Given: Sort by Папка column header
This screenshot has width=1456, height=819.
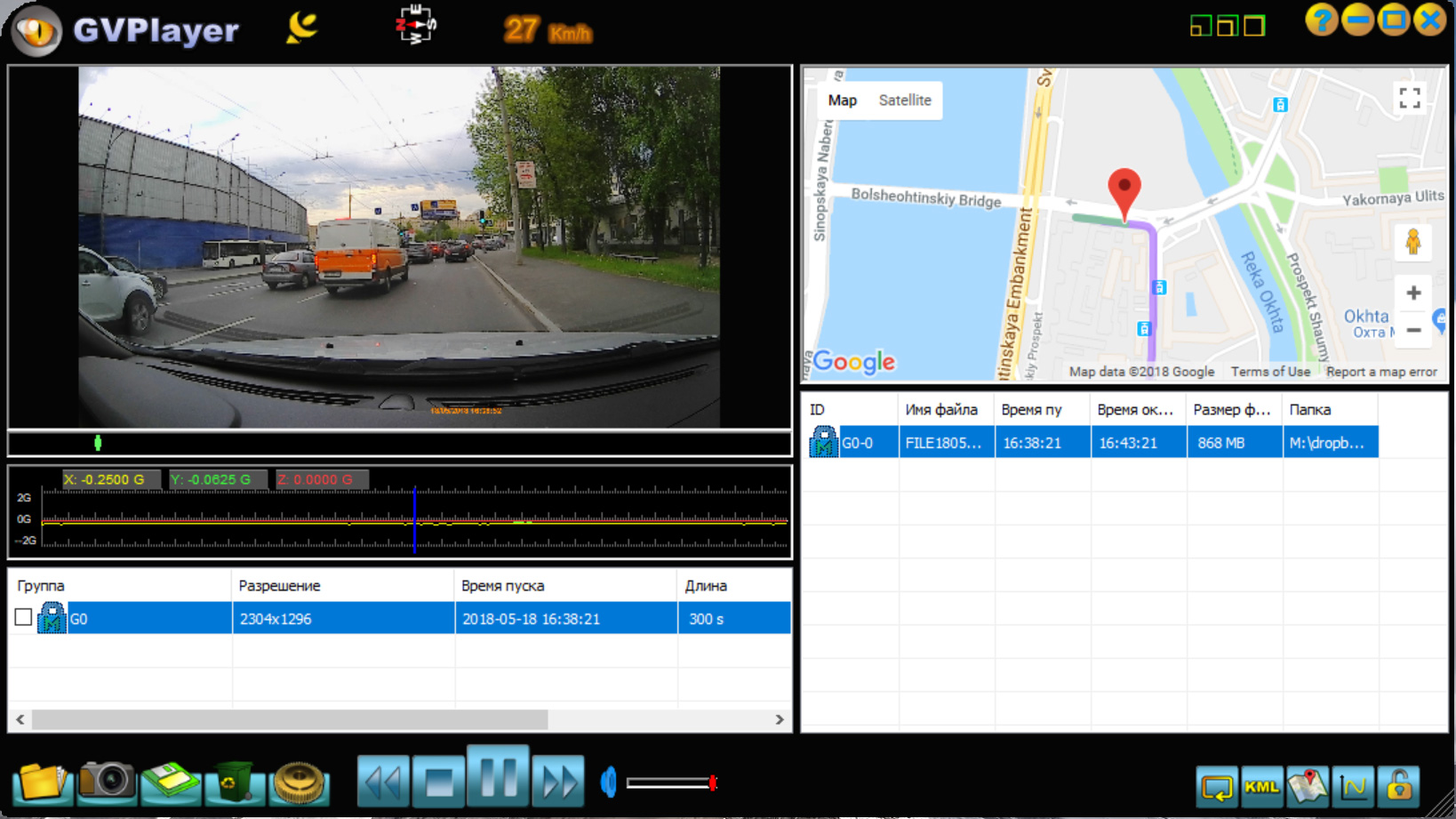Looking at the screenshot, I should click(x=1331, y=410).
